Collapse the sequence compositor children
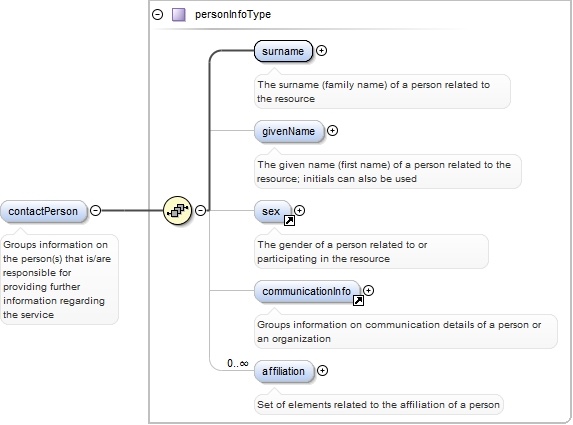573x425 pixels. [x=201, y=210]
